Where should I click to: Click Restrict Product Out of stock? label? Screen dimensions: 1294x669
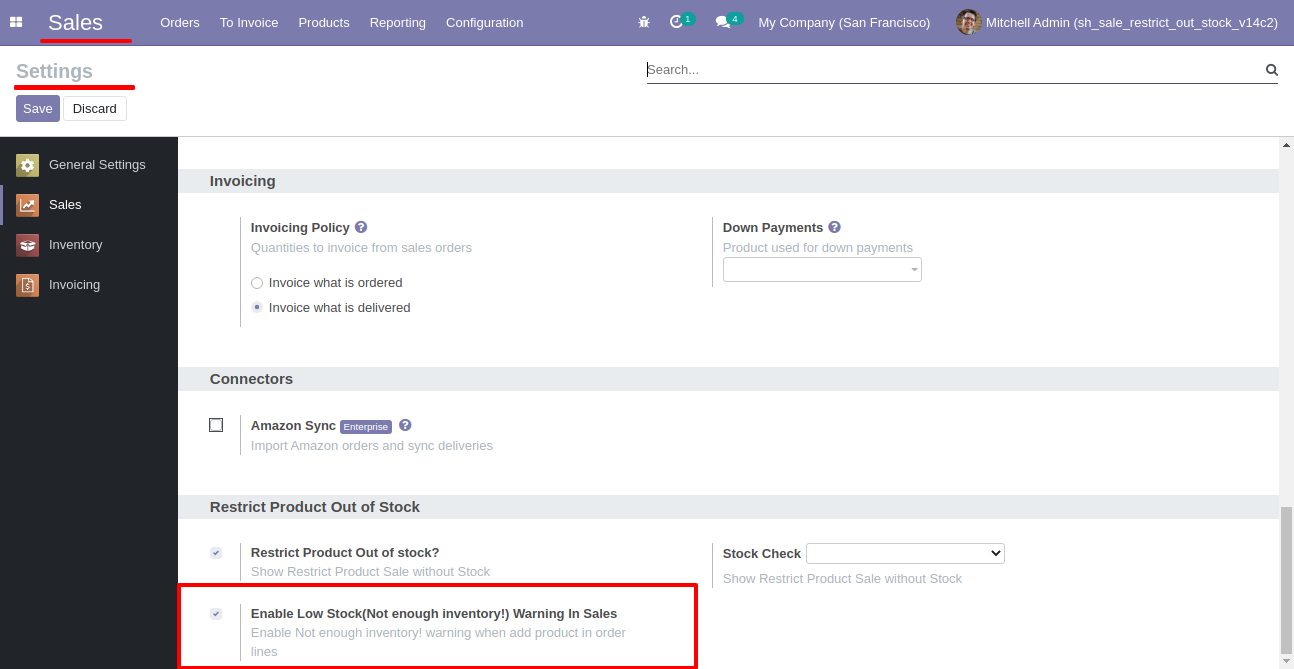[345, 553]
